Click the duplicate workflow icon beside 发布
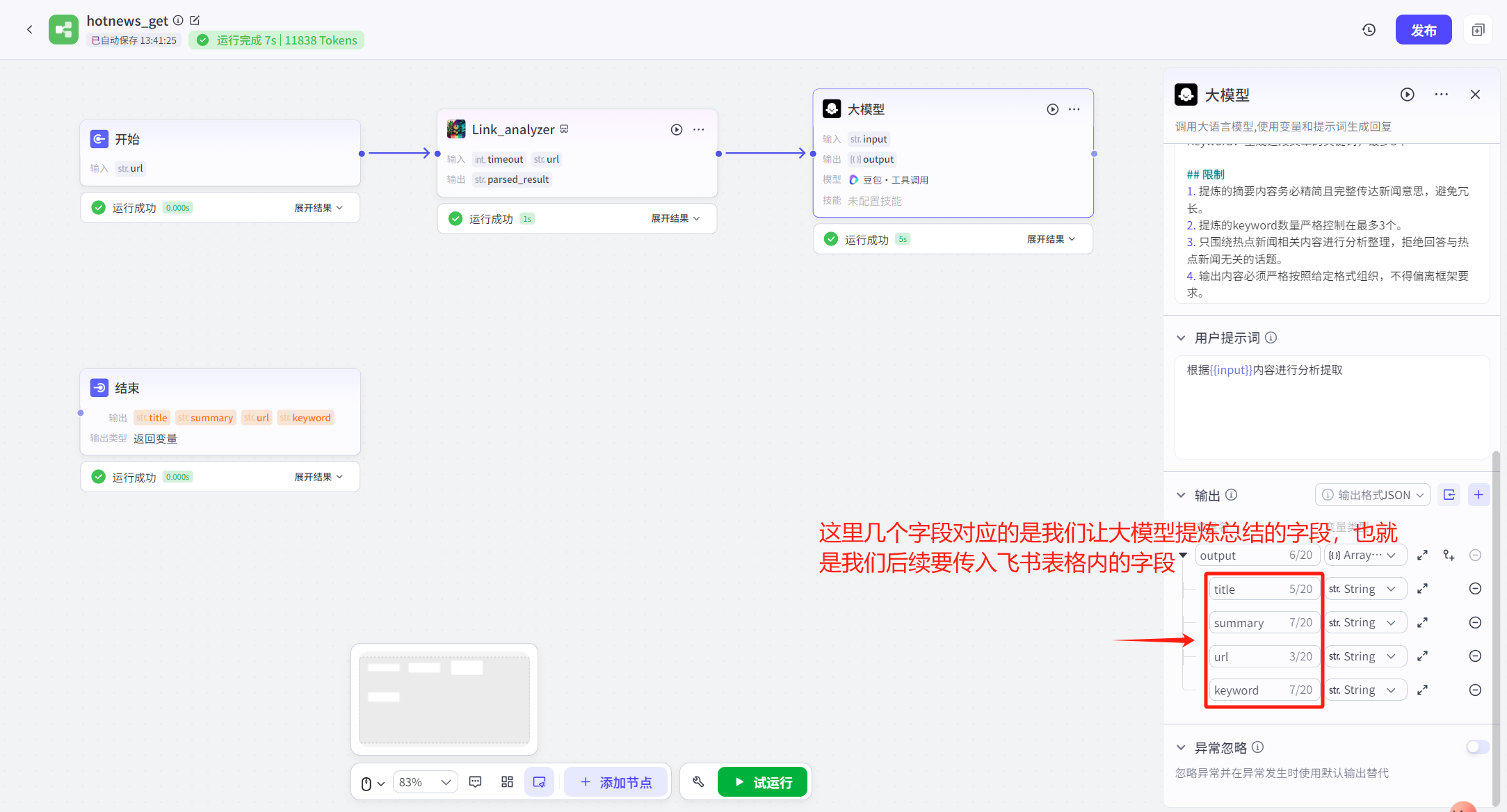The image size is (1507, 812). [x=1478, y=30]
